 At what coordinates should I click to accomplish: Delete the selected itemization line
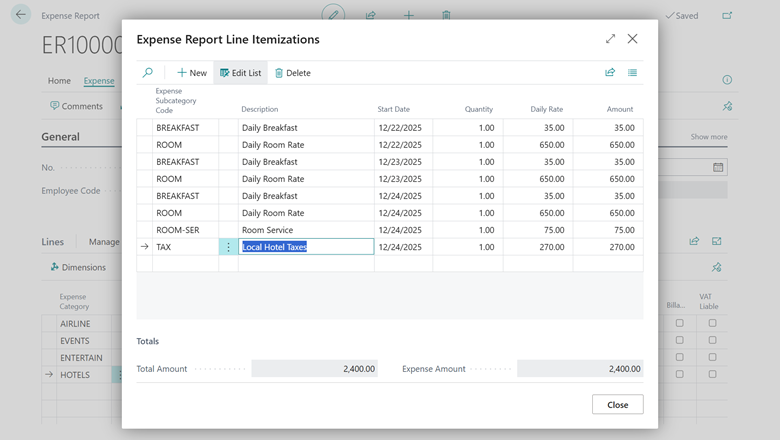(x=292, y=73)
